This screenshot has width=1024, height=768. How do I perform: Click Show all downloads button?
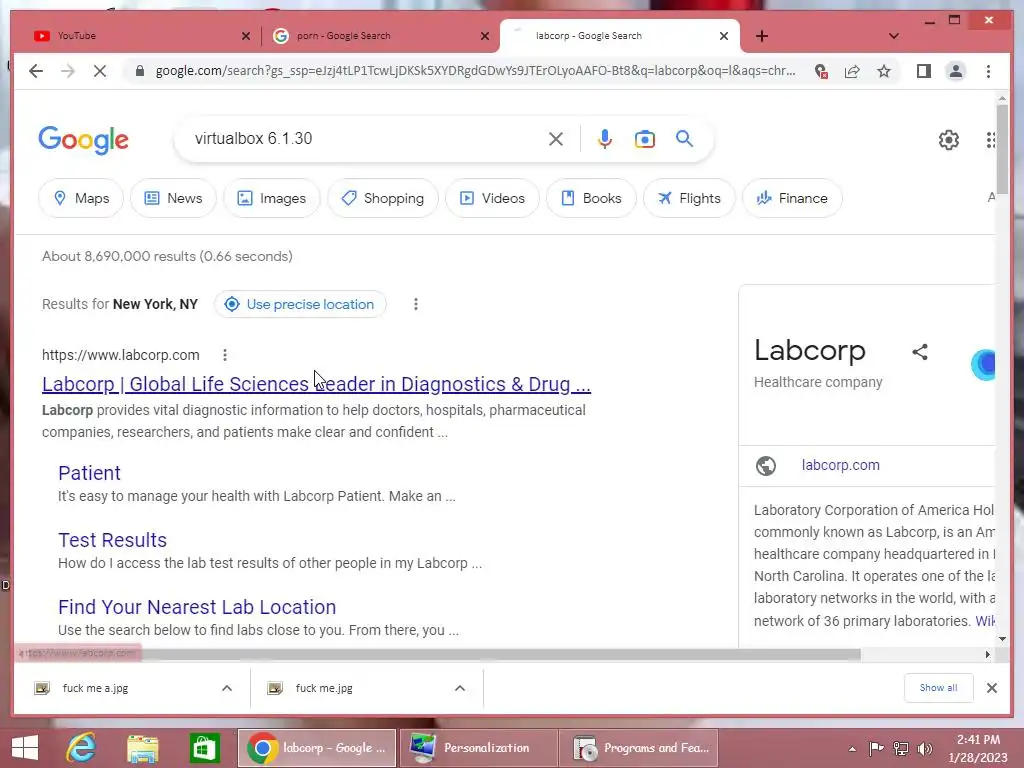pos(938,688)
